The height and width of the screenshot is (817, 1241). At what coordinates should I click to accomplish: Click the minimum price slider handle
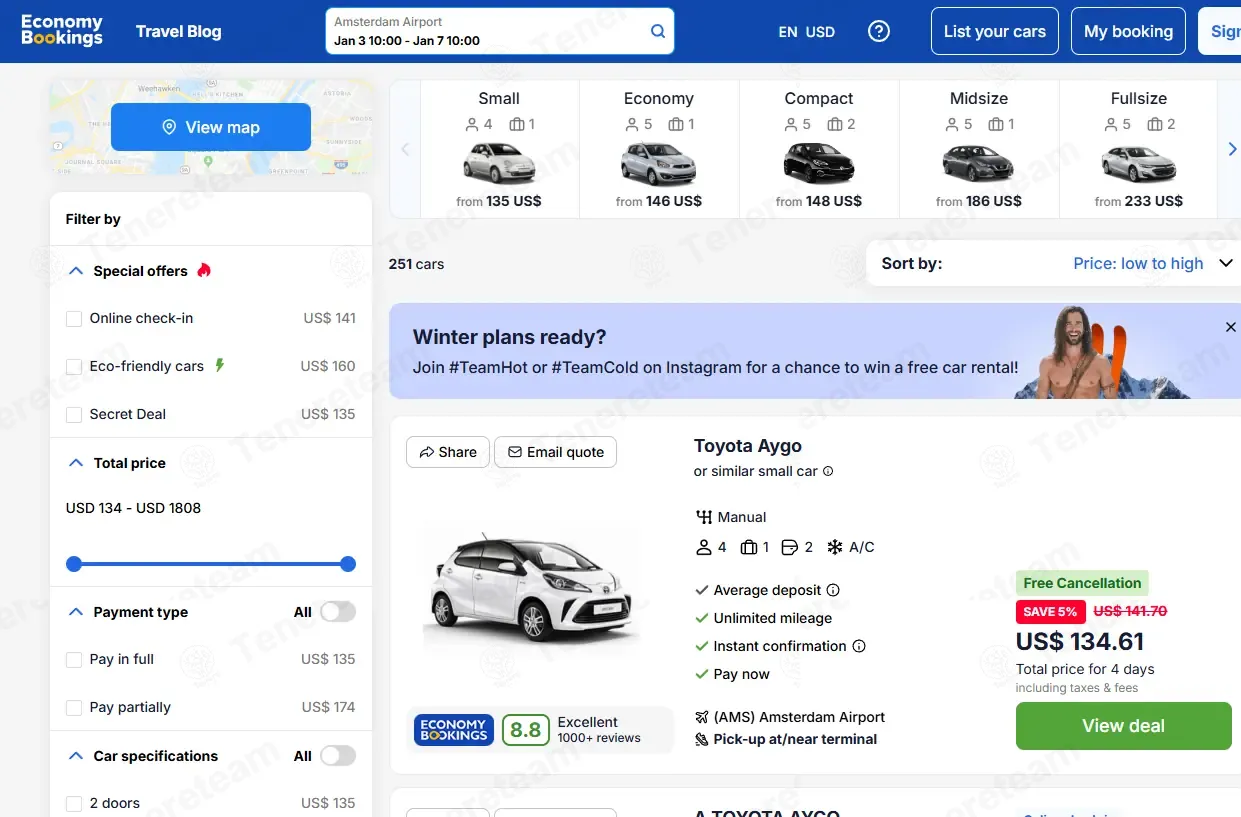tap(74, 564)
